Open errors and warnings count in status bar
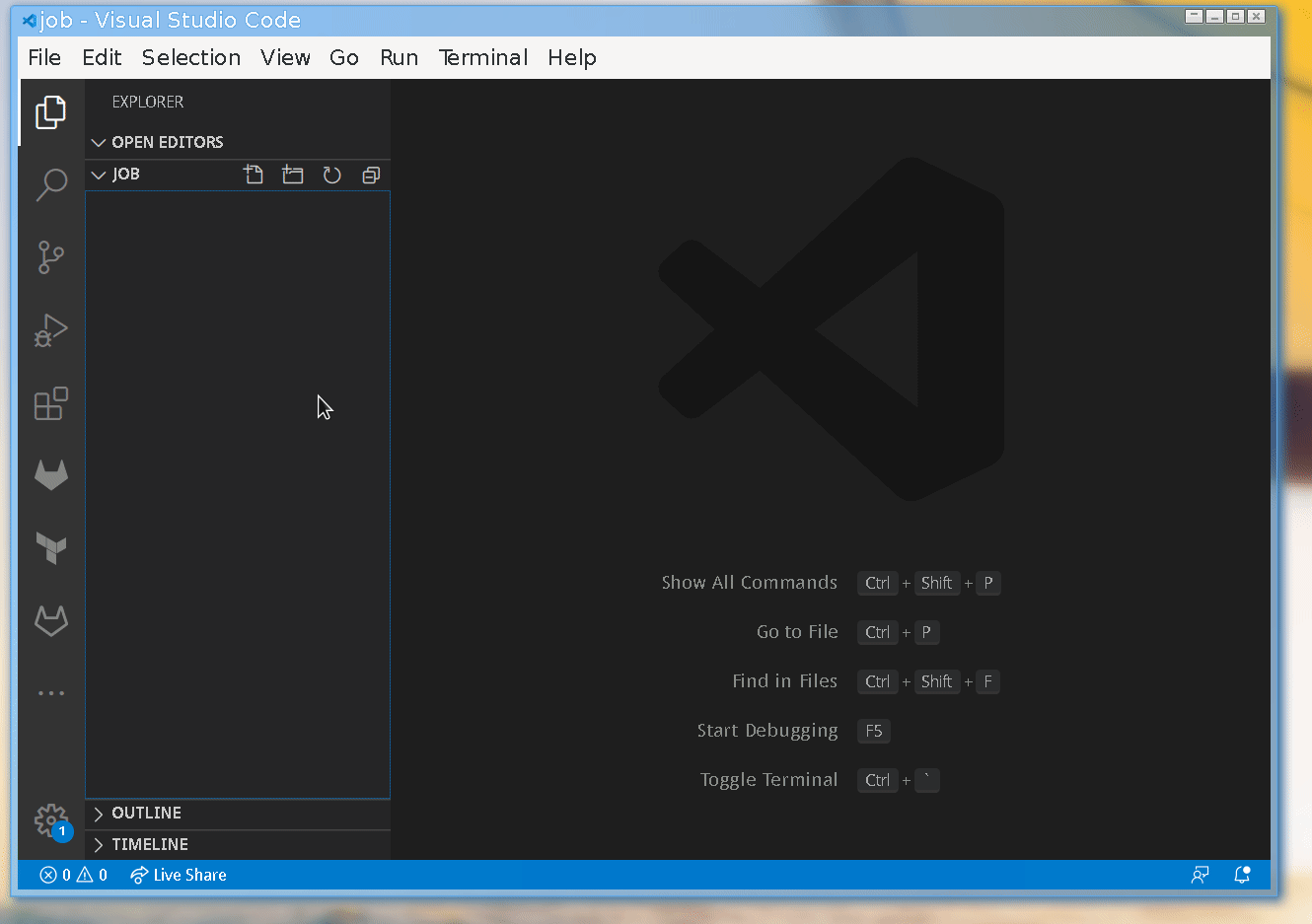The height and width of the screenshot is (924, 1312). (74, 875)
